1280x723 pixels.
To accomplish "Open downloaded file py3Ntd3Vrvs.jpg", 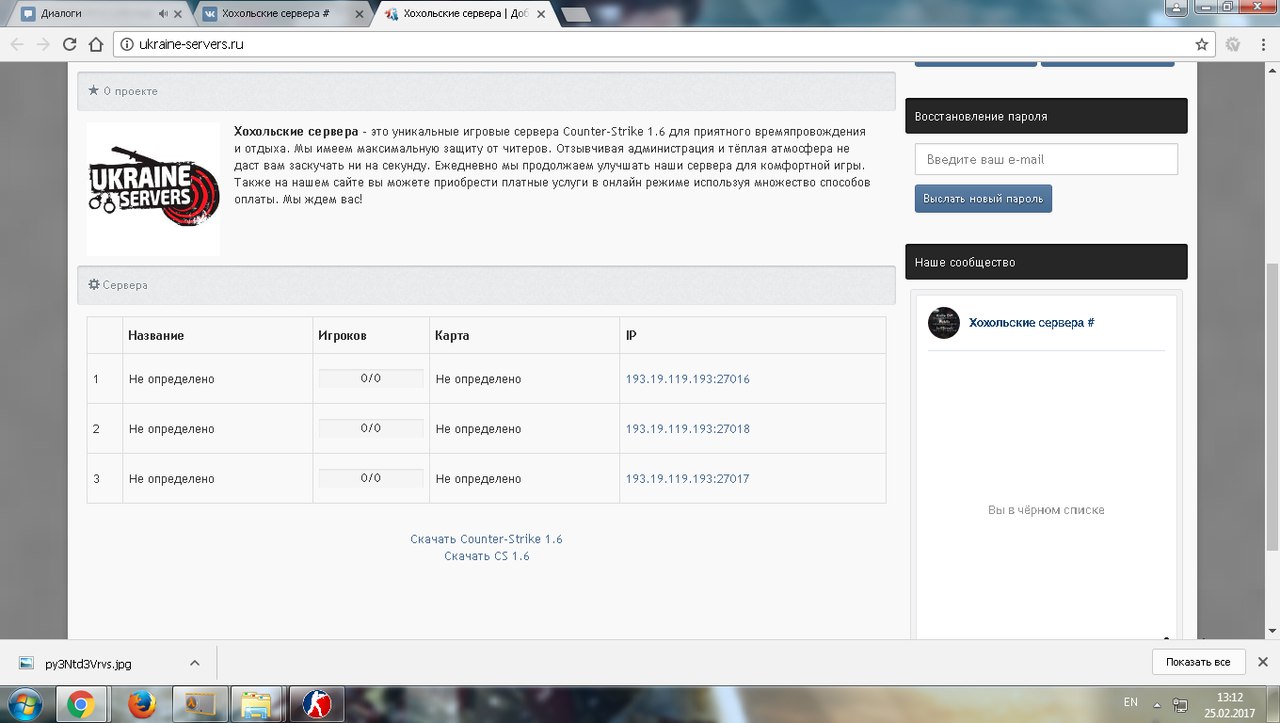I will tap(88, 663).
